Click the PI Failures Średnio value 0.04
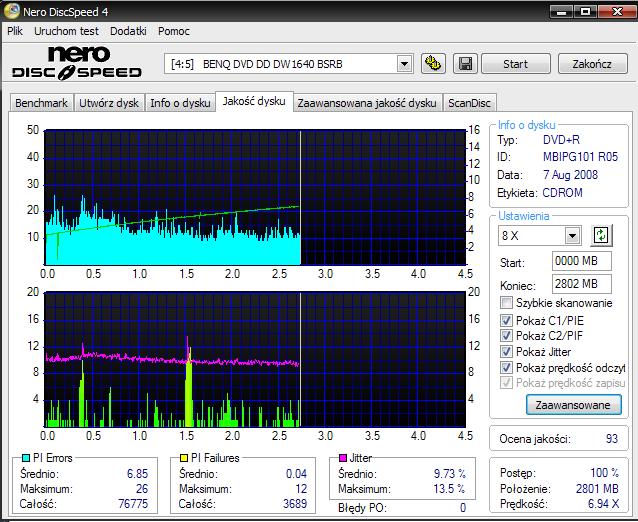 [296, 474]
